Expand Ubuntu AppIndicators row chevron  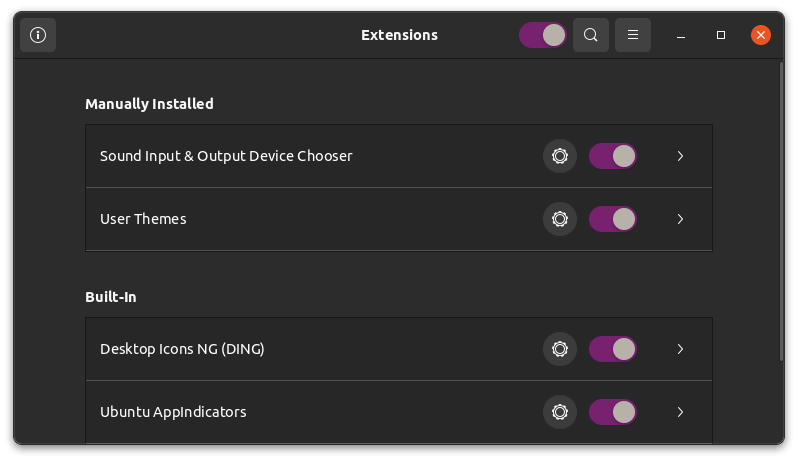(680, 412)
